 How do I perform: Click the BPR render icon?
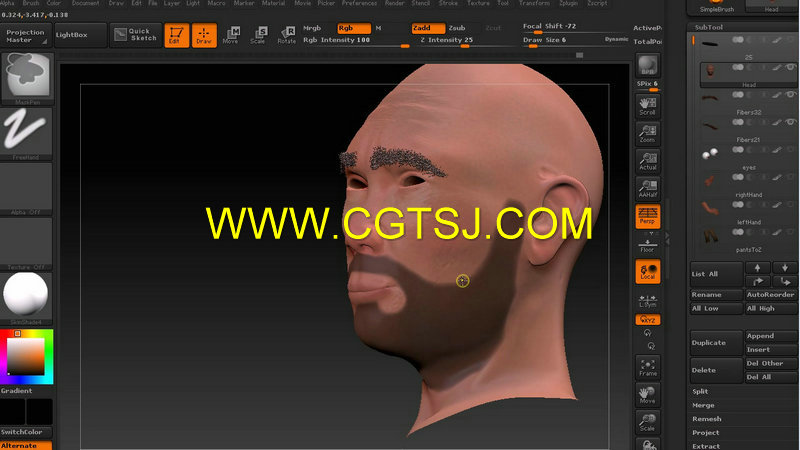pyautogui.click(x=648, y=65)
